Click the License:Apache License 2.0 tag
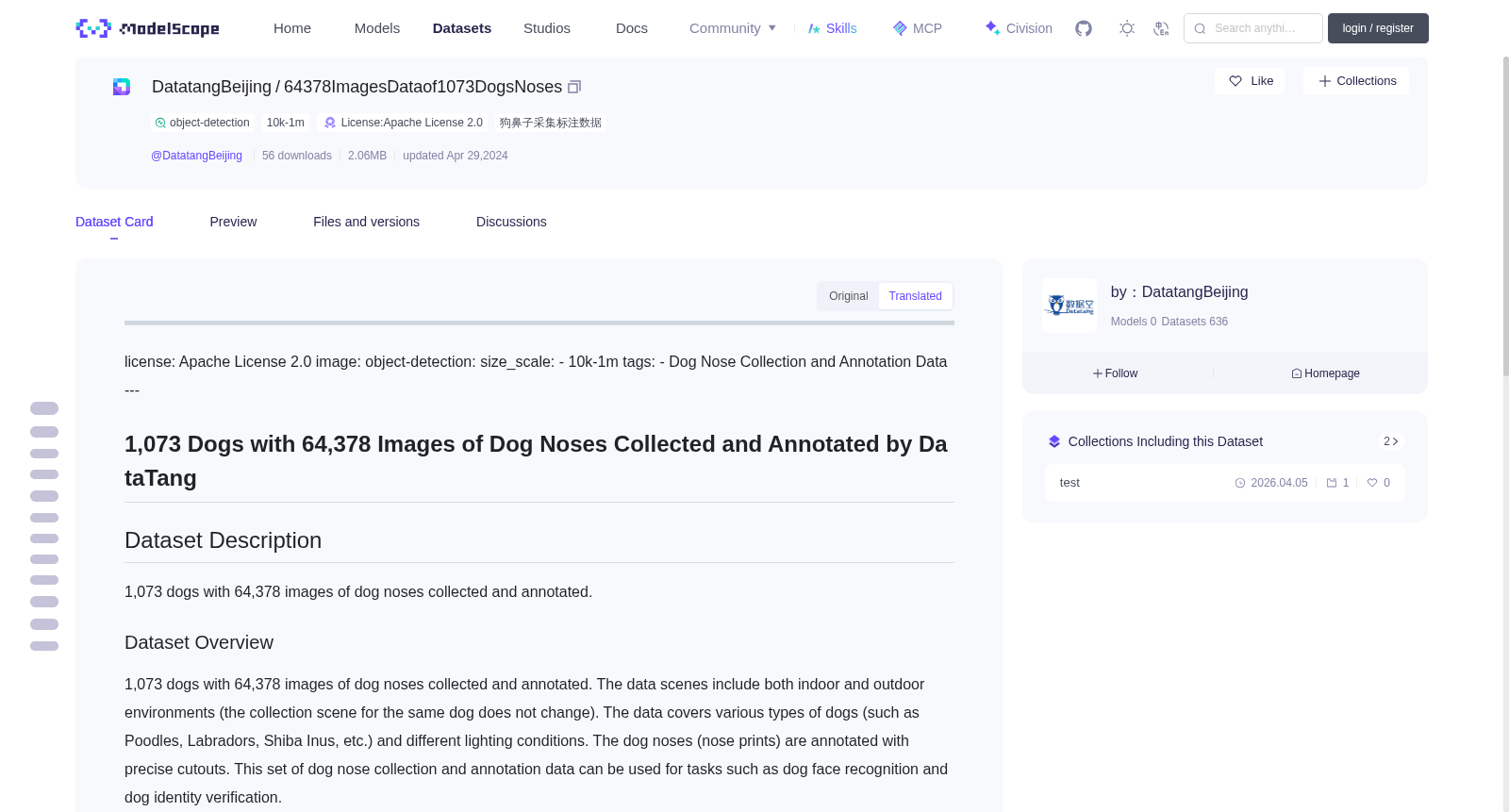 [x=404, y=123]
